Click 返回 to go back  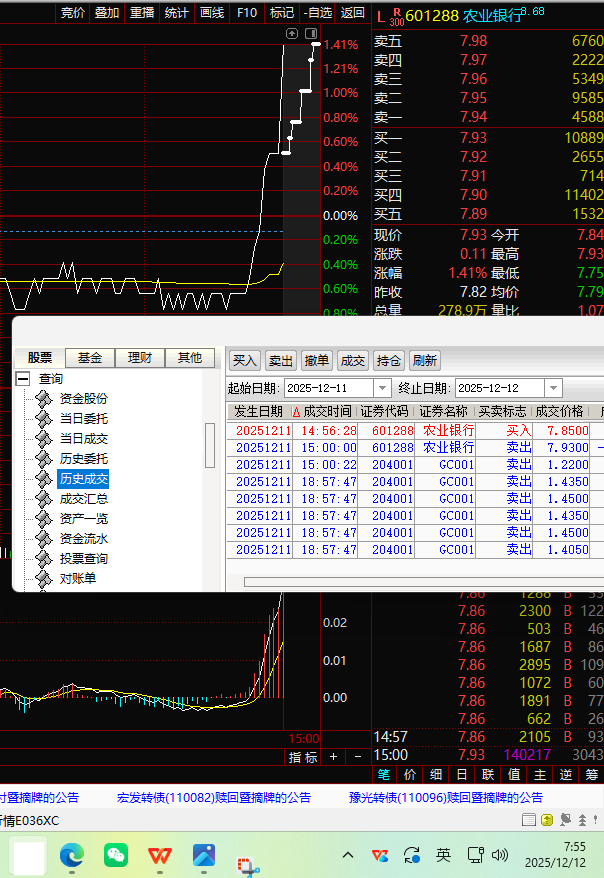[353, 12]
